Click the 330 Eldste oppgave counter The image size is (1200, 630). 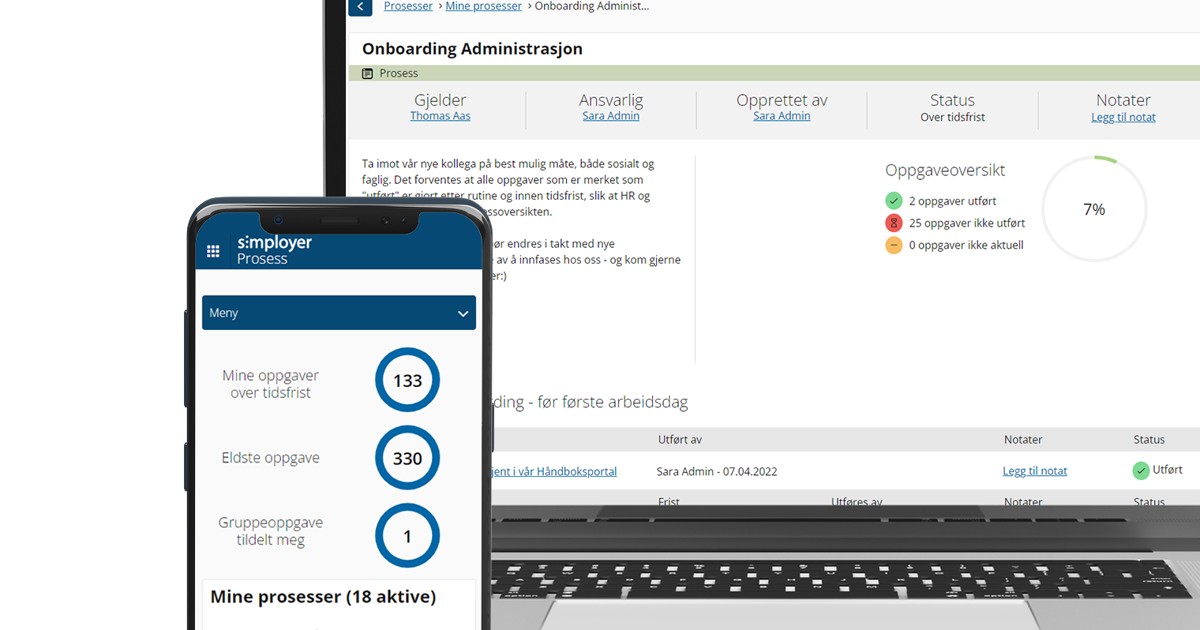(407, 458)
